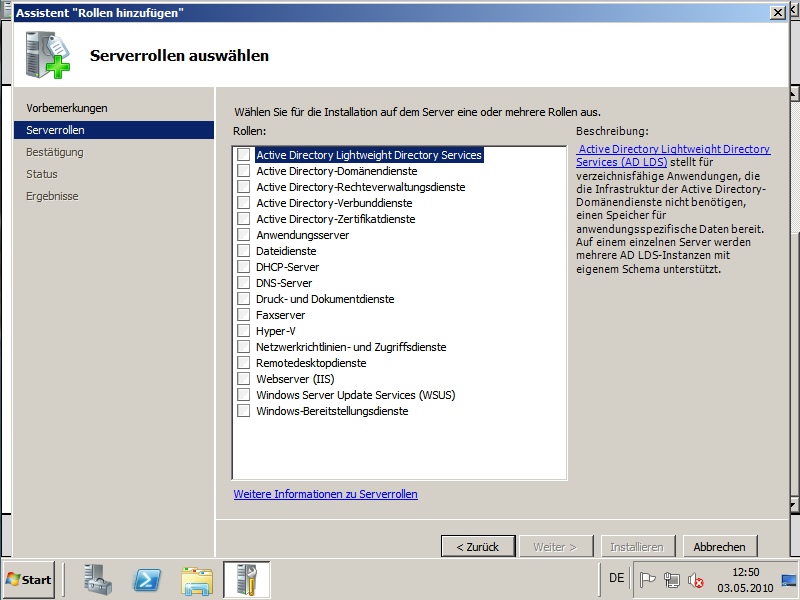The height and width of the screenshot is (600, 800).
Task: Go to the Vorbemerkungen wizard step
Action: 67,108
